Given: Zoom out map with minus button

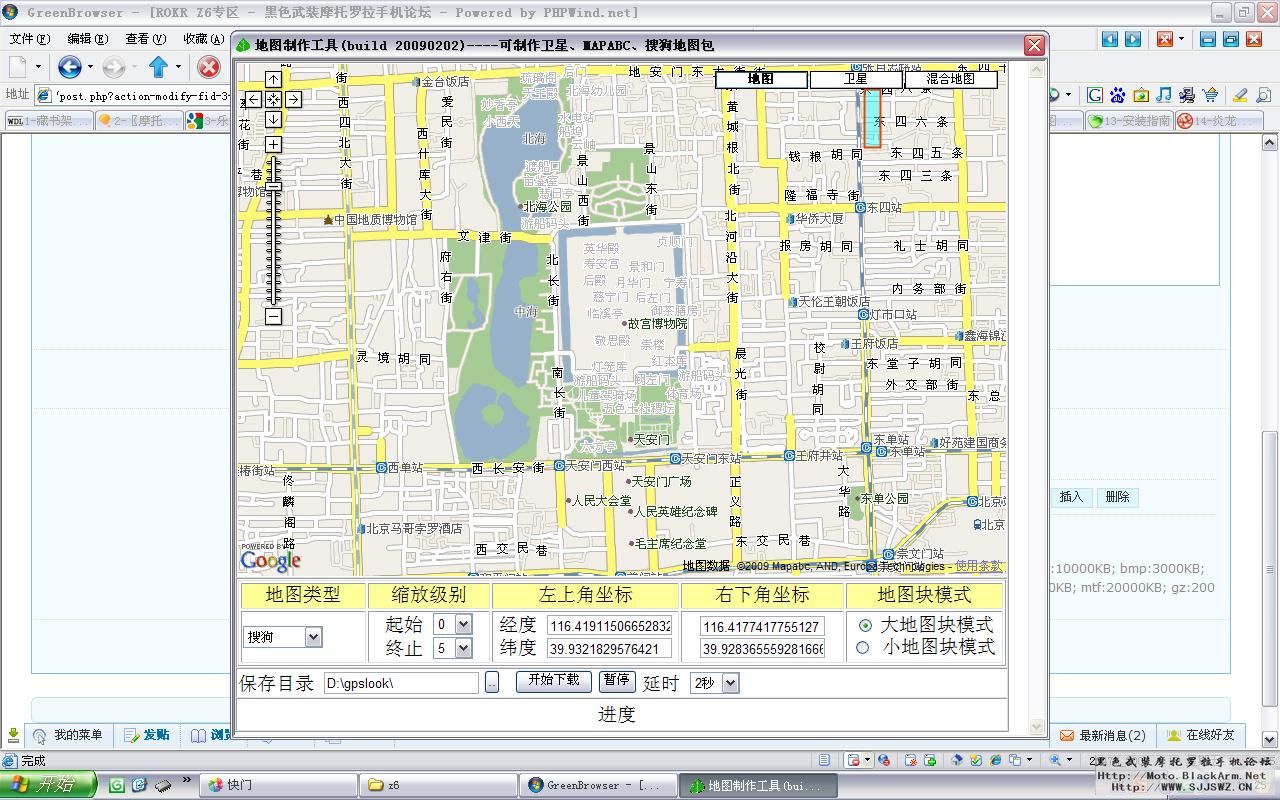Looking at the screenshot, I should (x=273, y=316).
